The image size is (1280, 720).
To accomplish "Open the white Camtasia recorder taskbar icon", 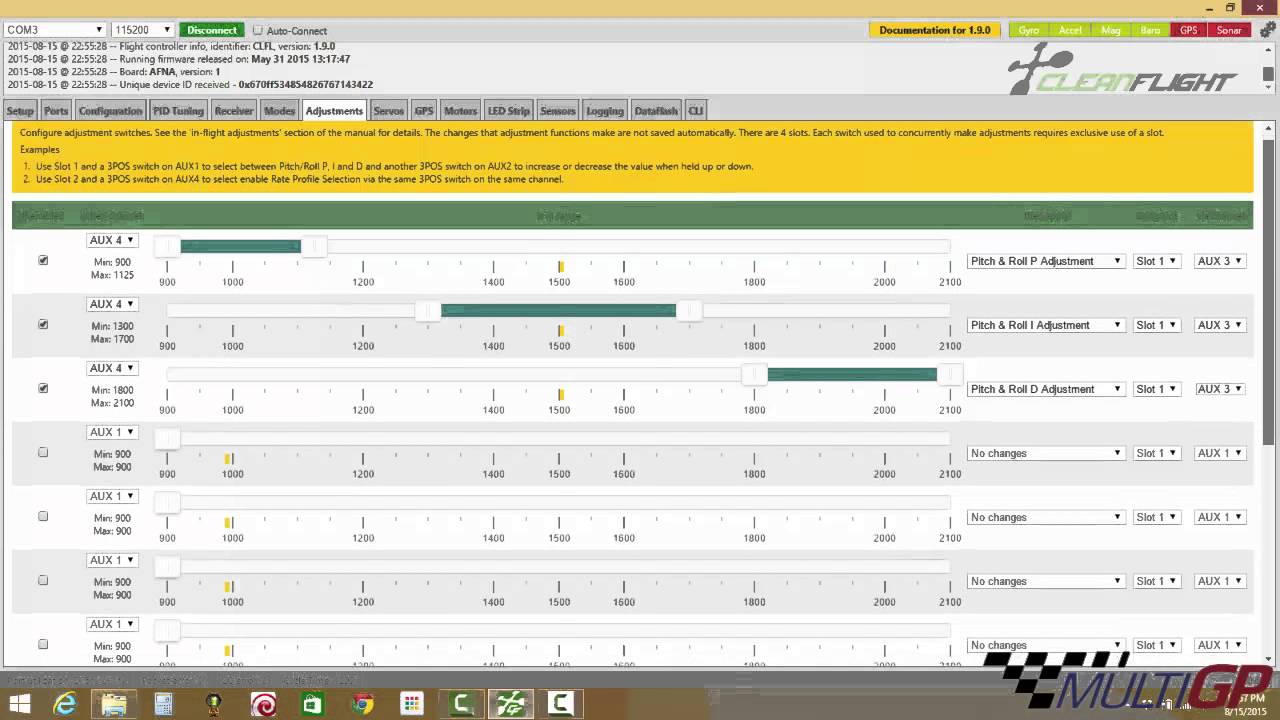I will (x=560, y=704).
